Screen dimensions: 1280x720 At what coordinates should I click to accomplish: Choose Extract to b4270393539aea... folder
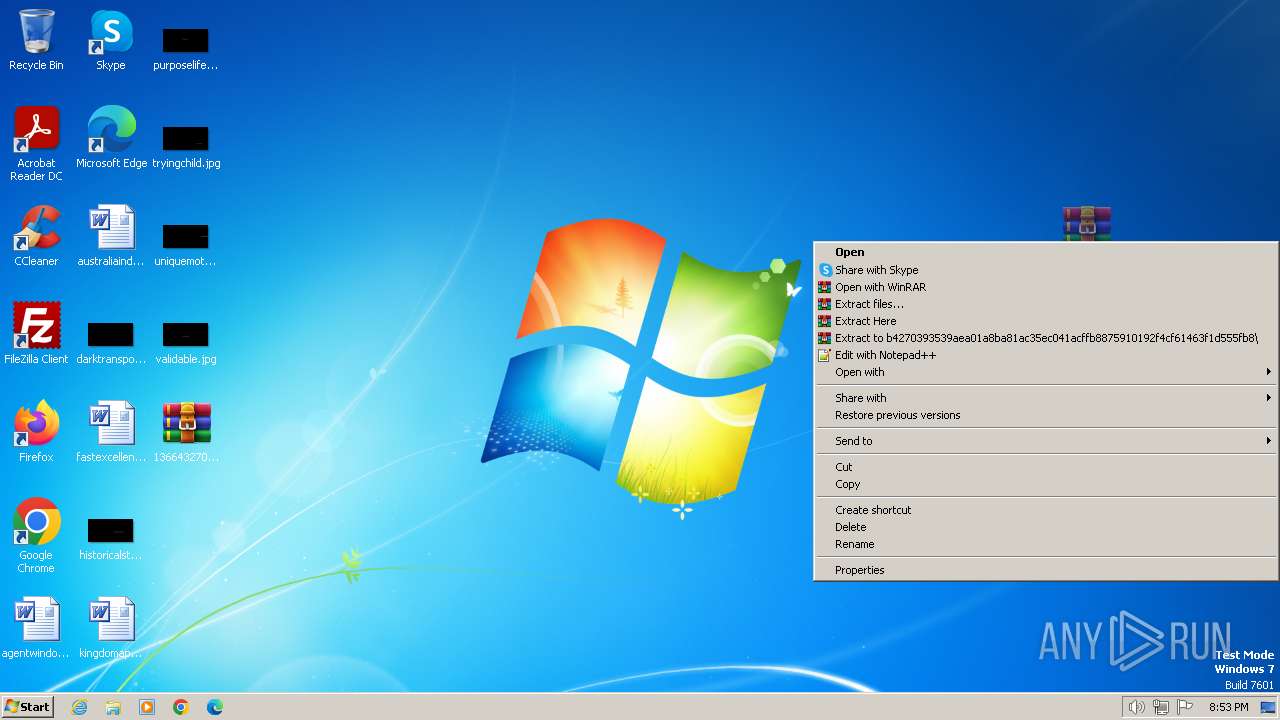1046,338
